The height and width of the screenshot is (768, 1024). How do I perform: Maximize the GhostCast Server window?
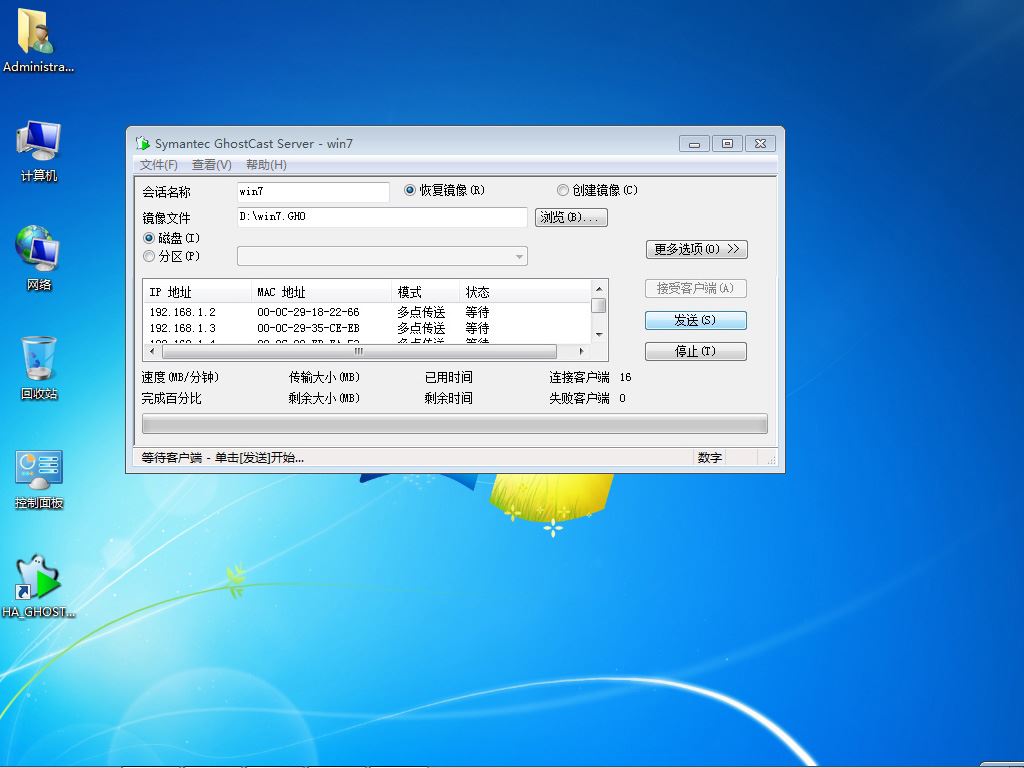[x=727, y=144]
